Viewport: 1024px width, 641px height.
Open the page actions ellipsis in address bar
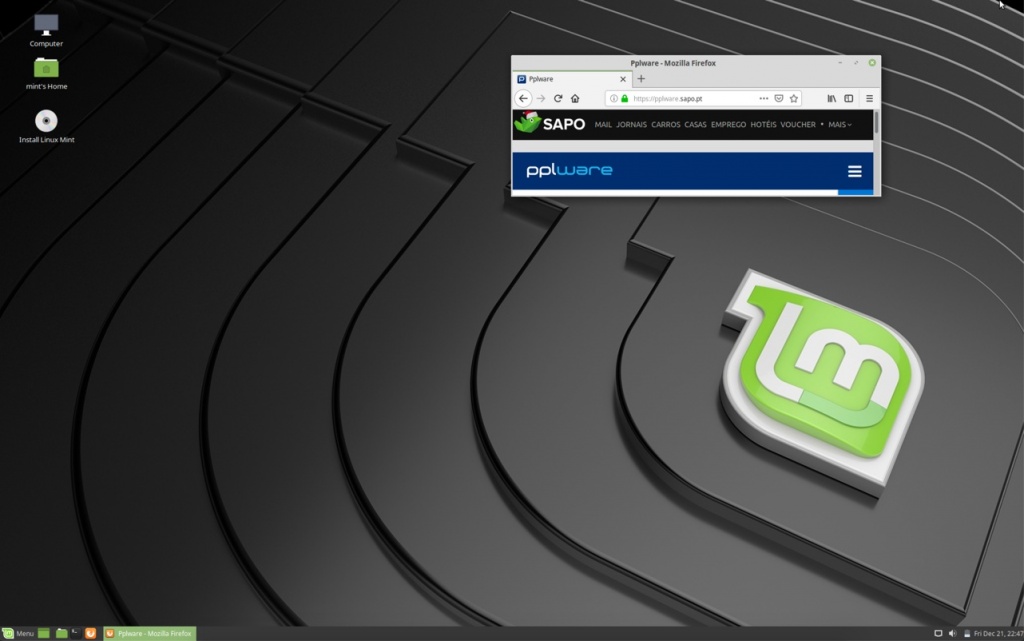point(762,98)
